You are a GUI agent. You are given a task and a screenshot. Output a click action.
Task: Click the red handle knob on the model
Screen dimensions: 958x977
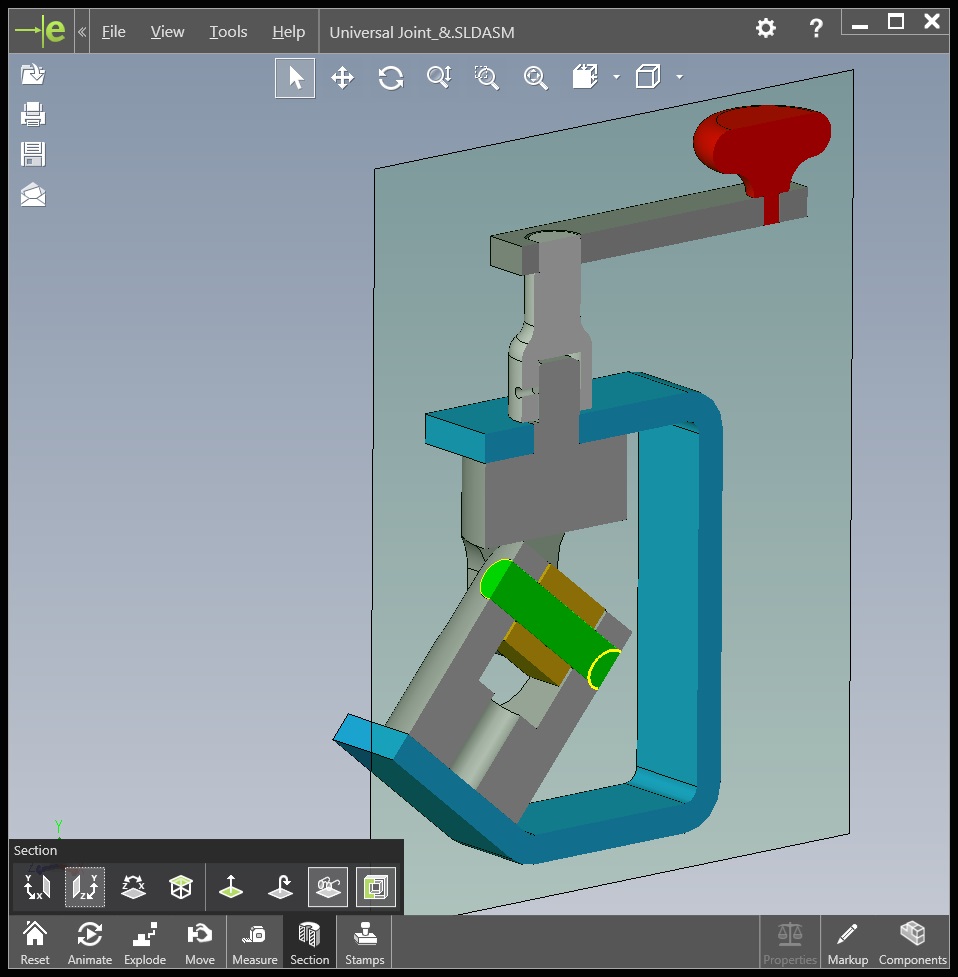tap(762, 140)
